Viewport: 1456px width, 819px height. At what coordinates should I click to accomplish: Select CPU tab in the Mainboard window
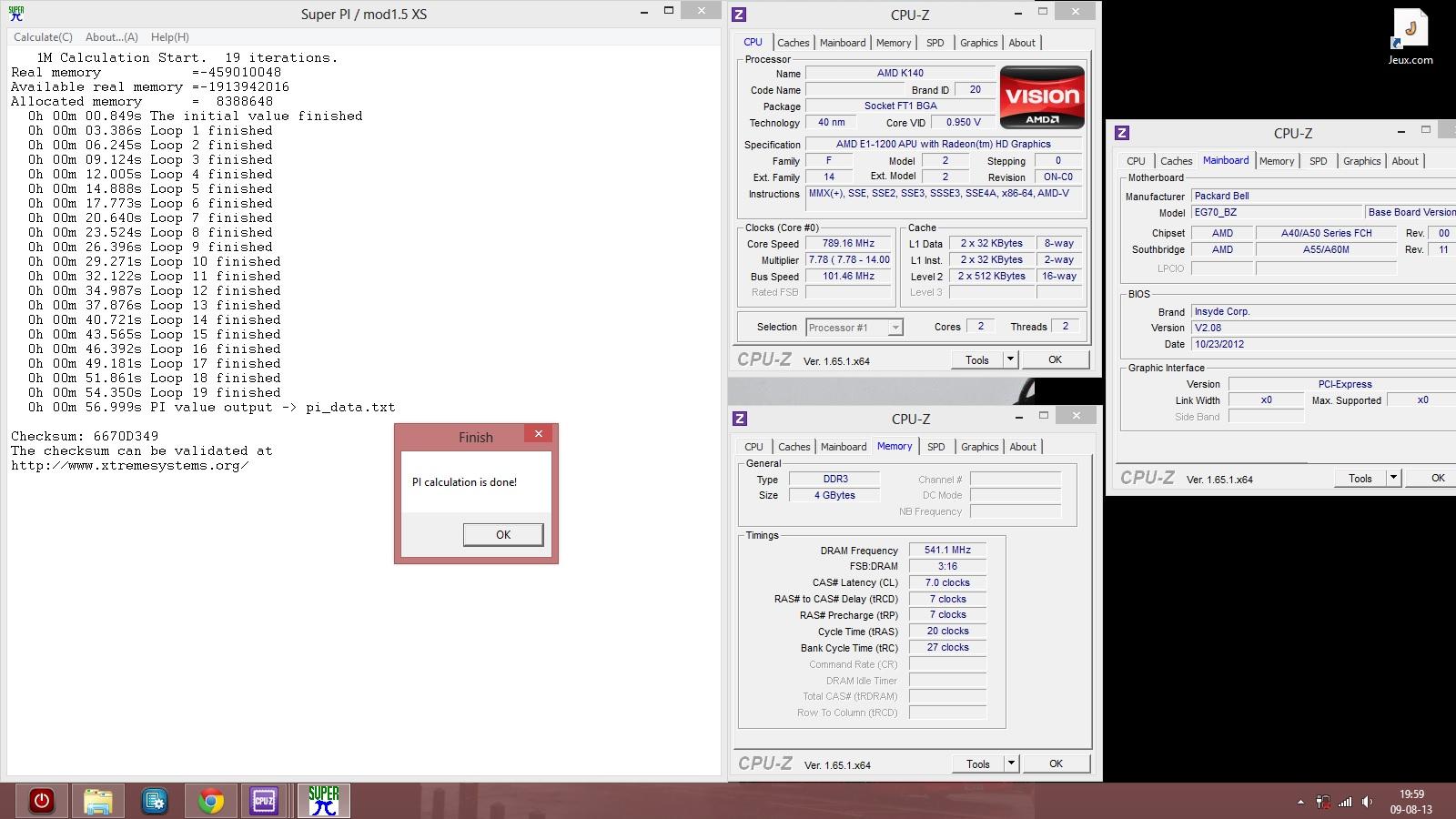[1136, 161]
